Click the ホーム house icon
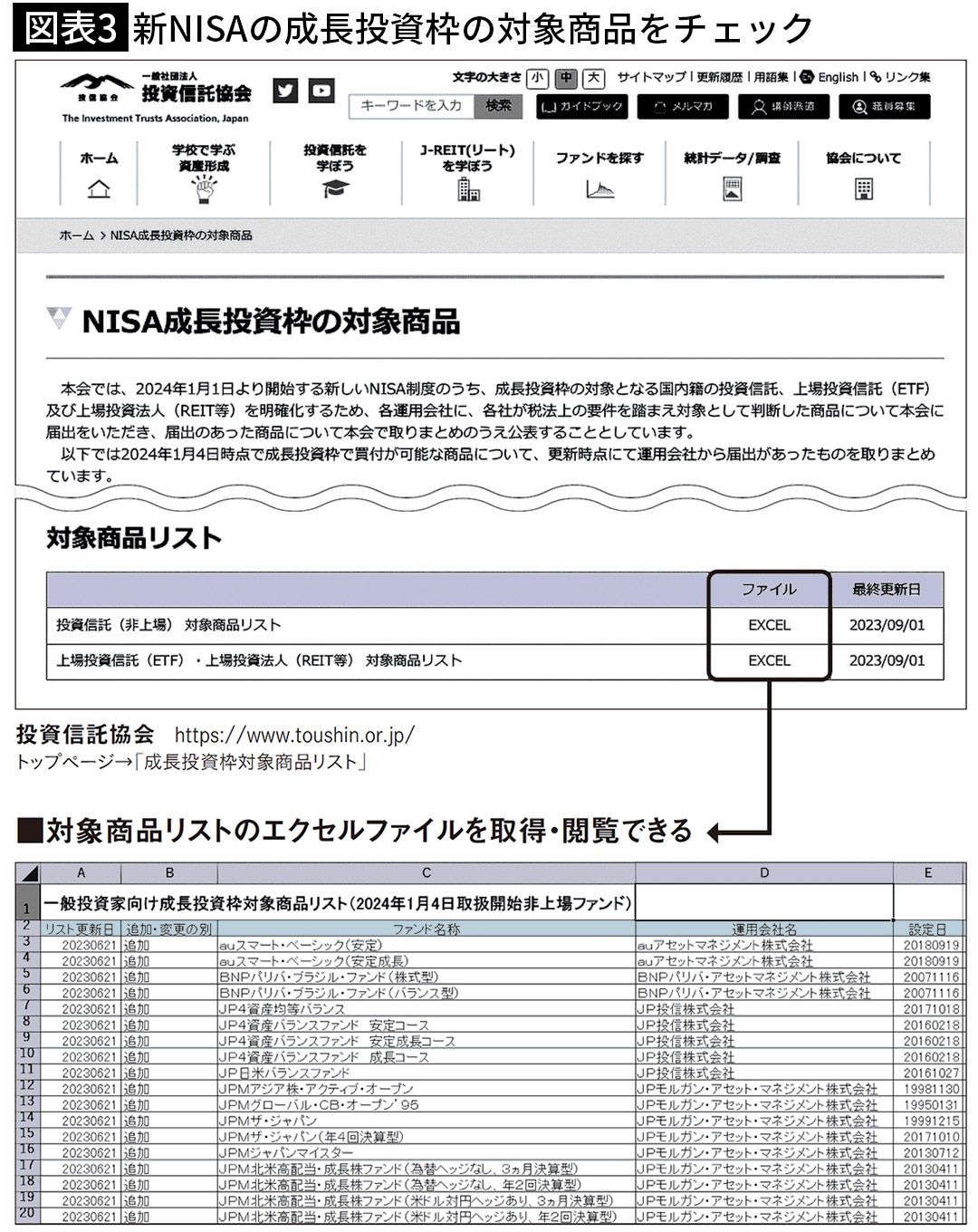This screenshot has height=1232, width=978. (99, 188)
